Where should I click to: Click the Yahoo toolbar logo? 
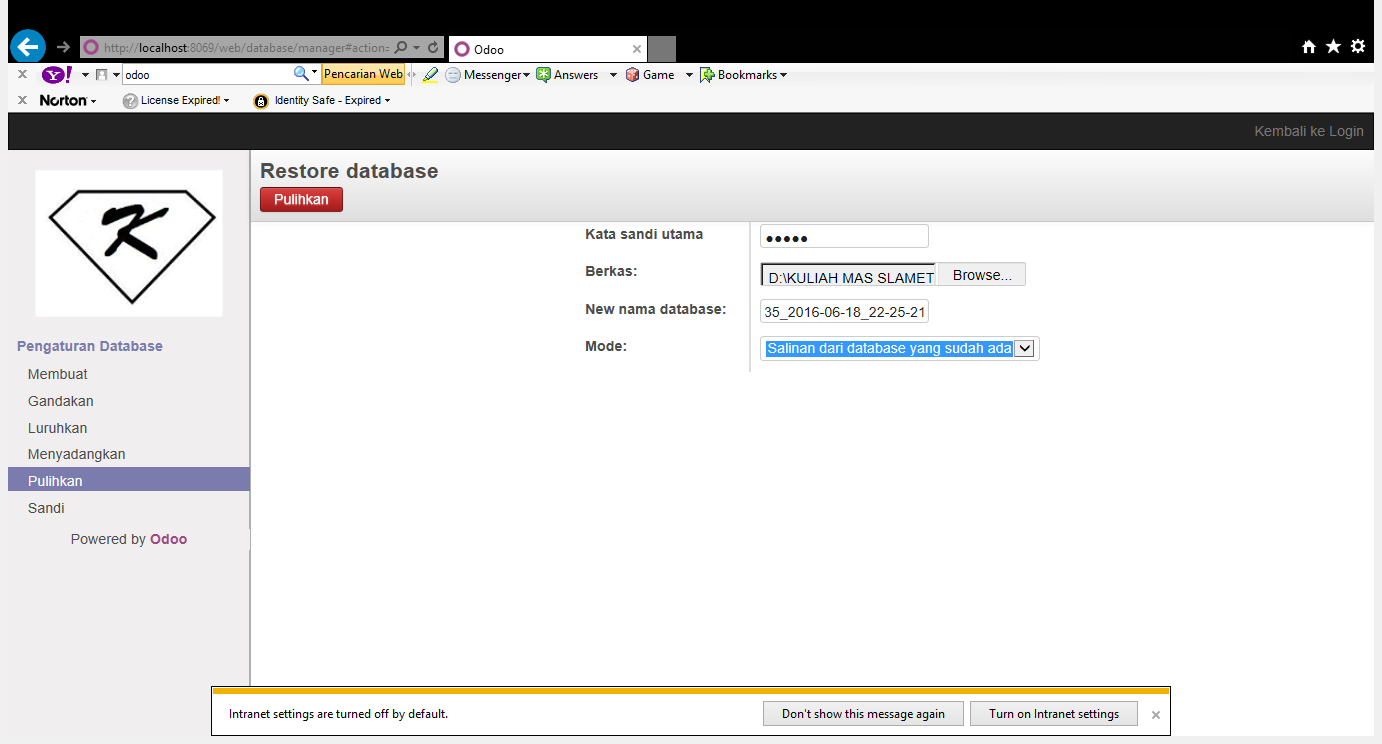coord(56,75)
